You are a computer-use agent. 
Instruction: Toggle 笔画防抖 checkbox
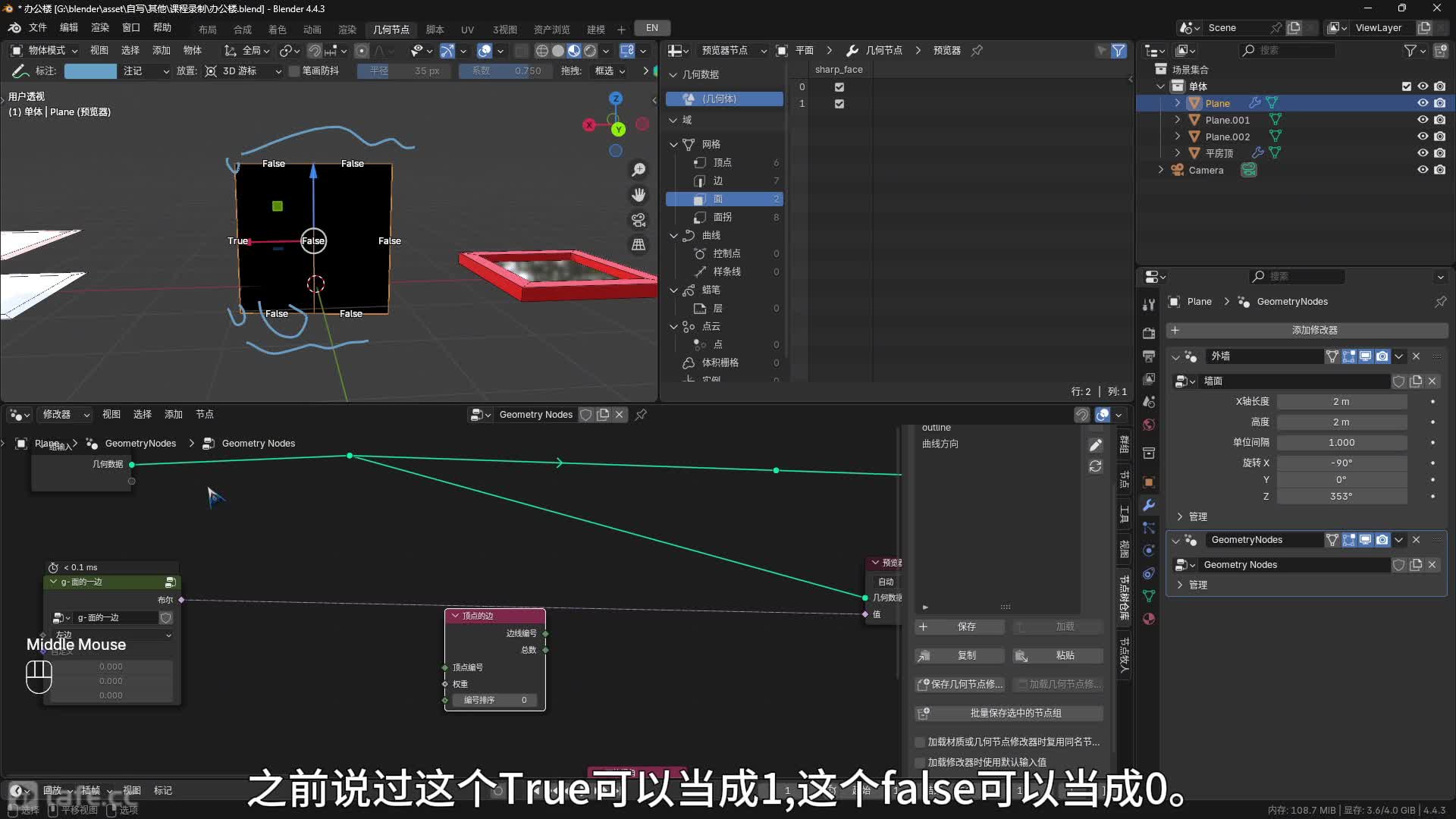coord(294,71)
